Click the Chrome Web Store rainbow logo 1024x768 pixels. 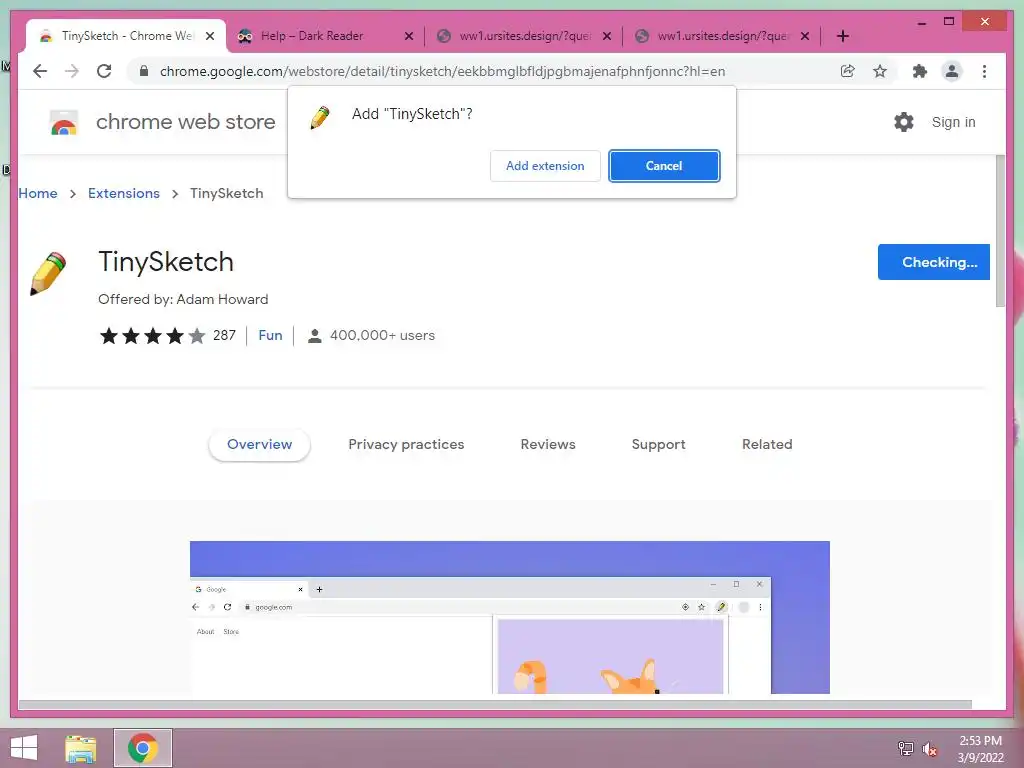coord(64,122)
